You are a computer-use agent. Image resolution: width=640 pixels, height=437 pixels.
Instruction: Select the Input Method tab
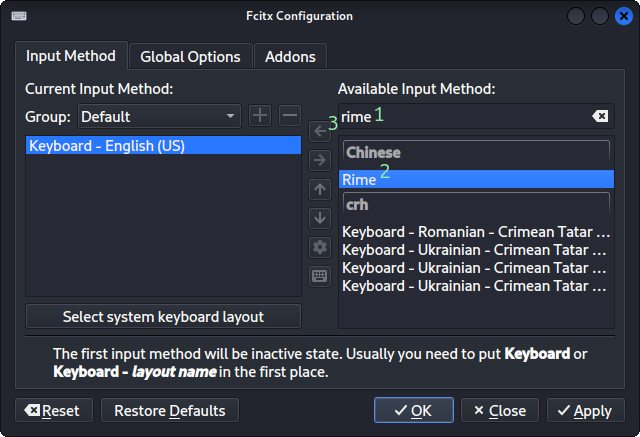(71, 56)
